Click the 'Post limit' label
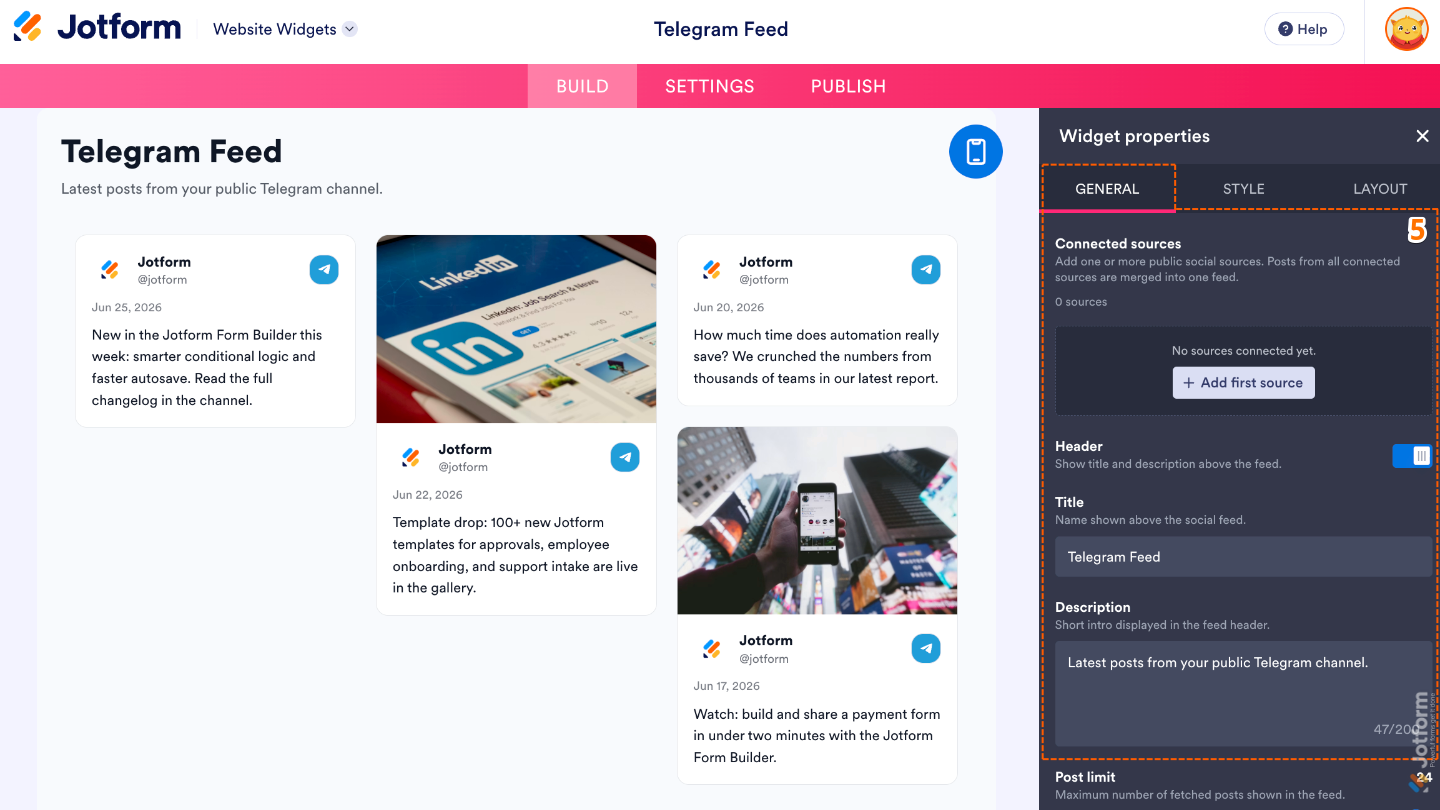Viewport: 1440px width, 810px height. [1085, 777]
